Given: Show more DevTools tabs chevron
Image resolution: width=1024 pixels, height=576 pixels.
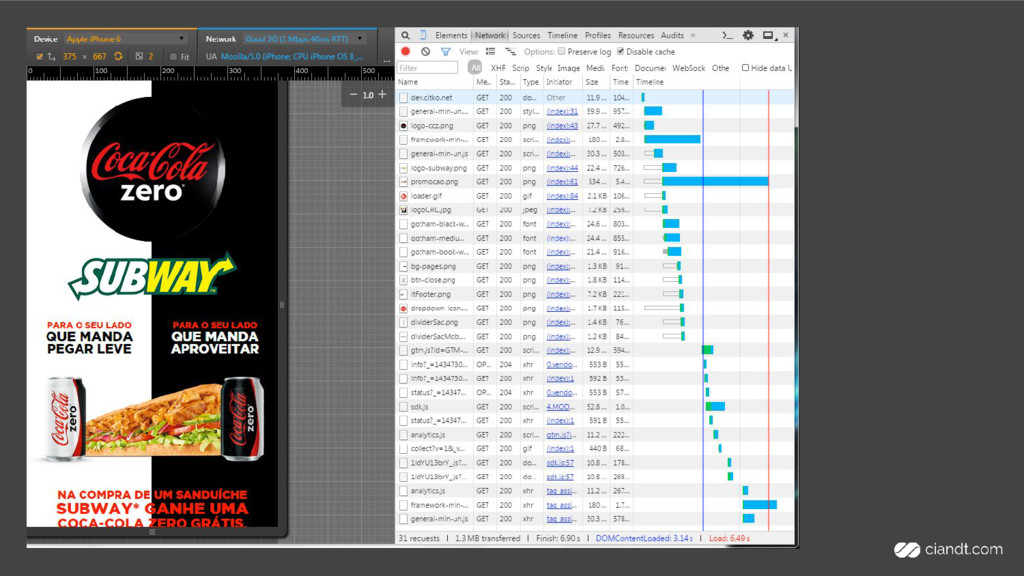Looking at the screenshot, I should point(693,35).
